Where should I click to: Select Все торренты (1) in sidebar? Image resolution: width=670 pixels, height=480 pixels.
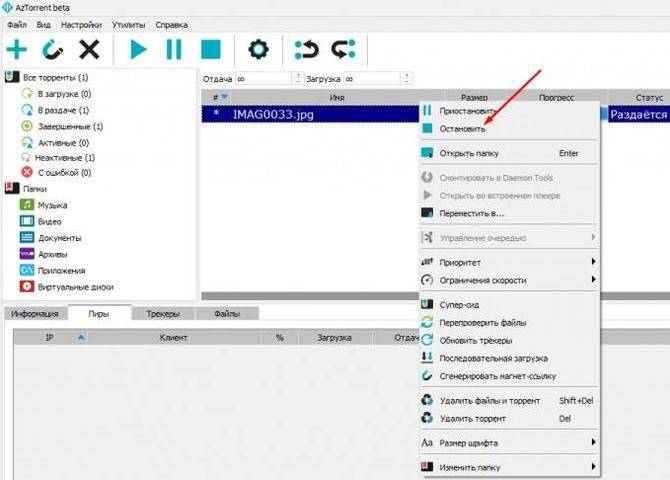point(56,77)
